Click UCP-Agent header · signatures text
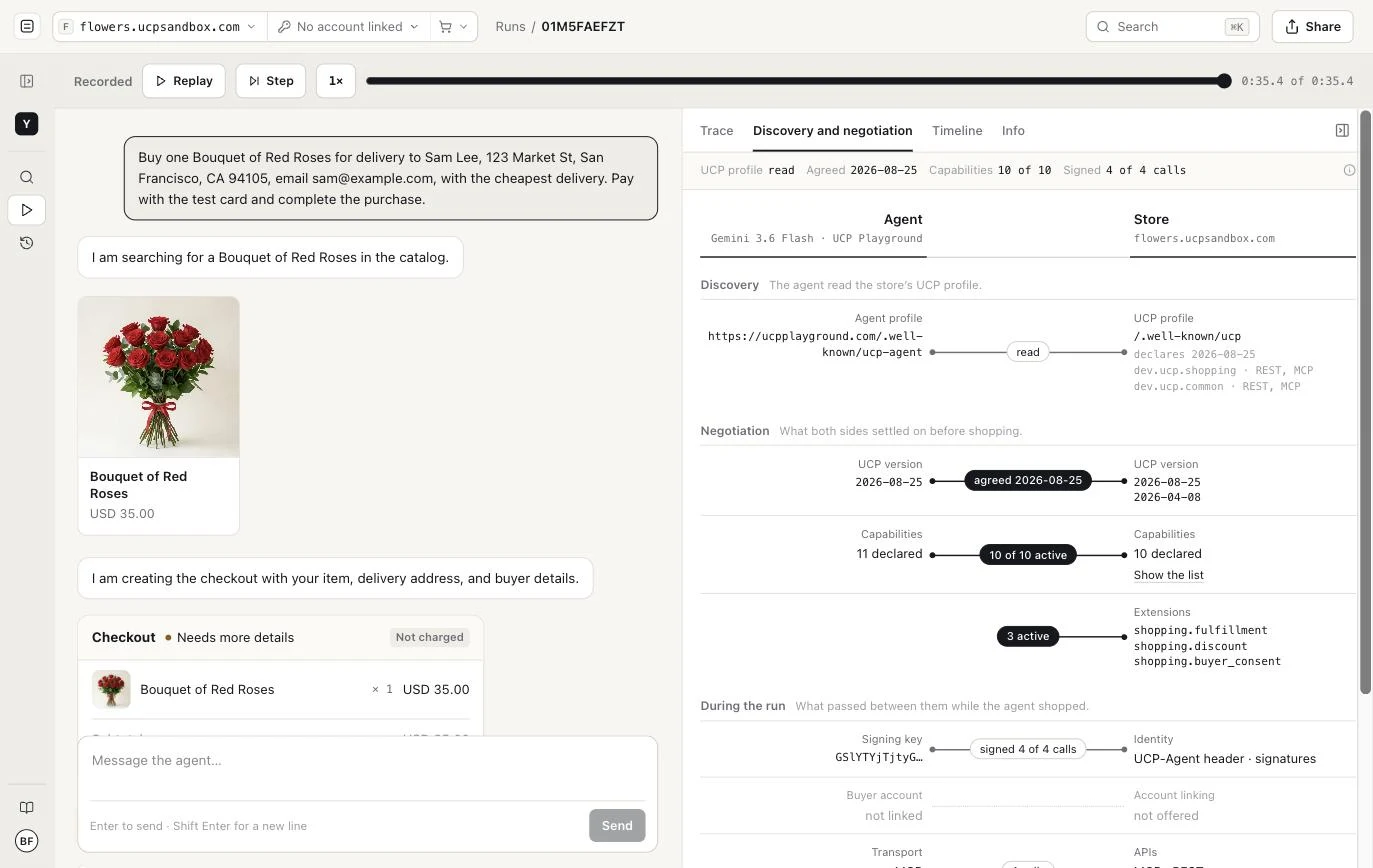 [x=1225, y=759]
